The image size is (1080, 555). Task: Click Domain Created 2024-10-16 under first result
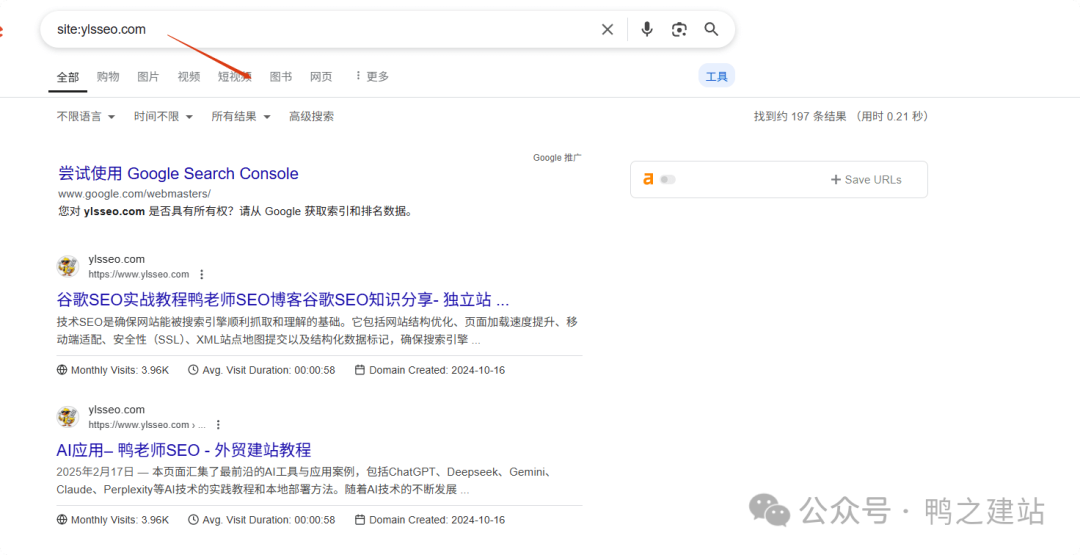(430, 370)
